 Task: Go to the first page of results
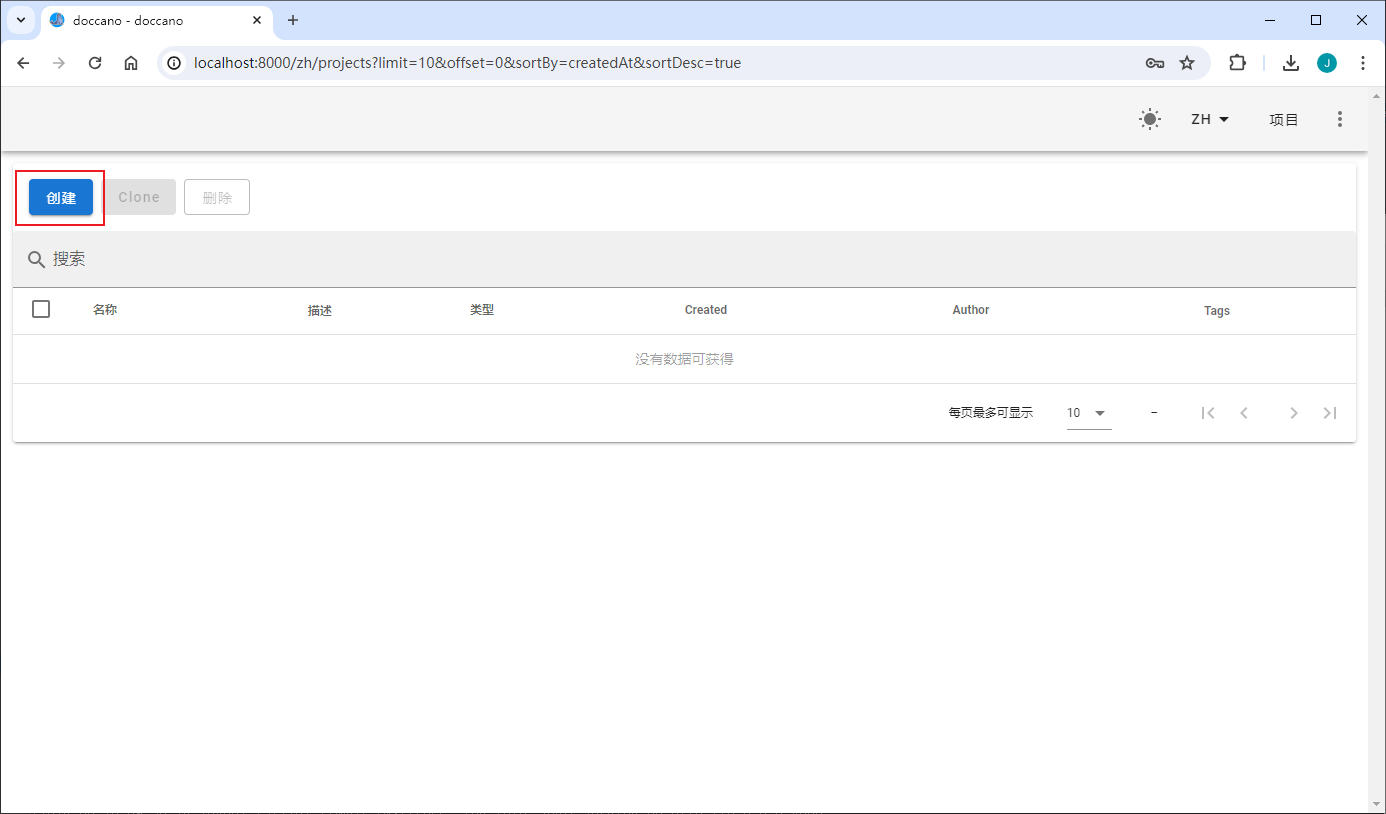(1208, 412)
